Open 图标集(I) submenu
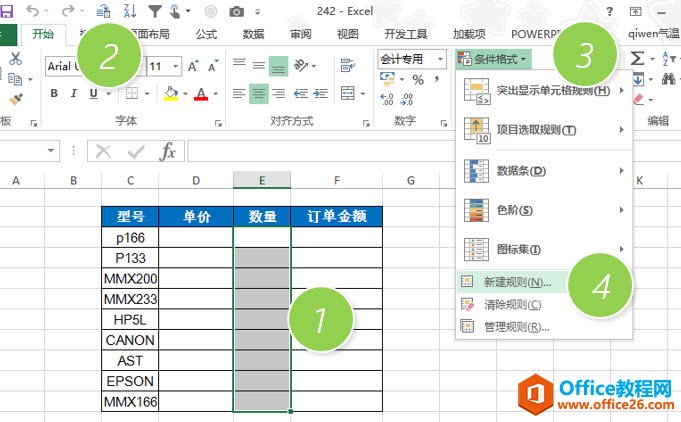 [544, 249]
